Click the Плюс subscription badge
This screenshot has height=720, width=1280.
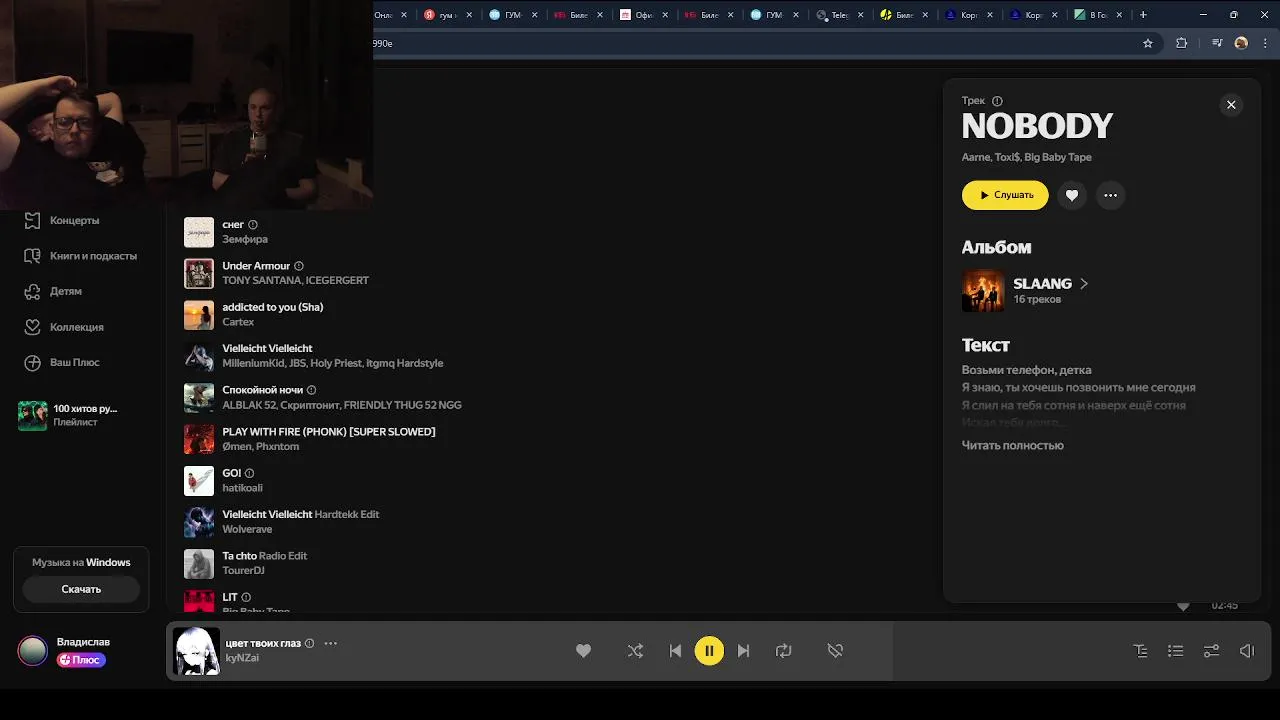coord(81,660)
